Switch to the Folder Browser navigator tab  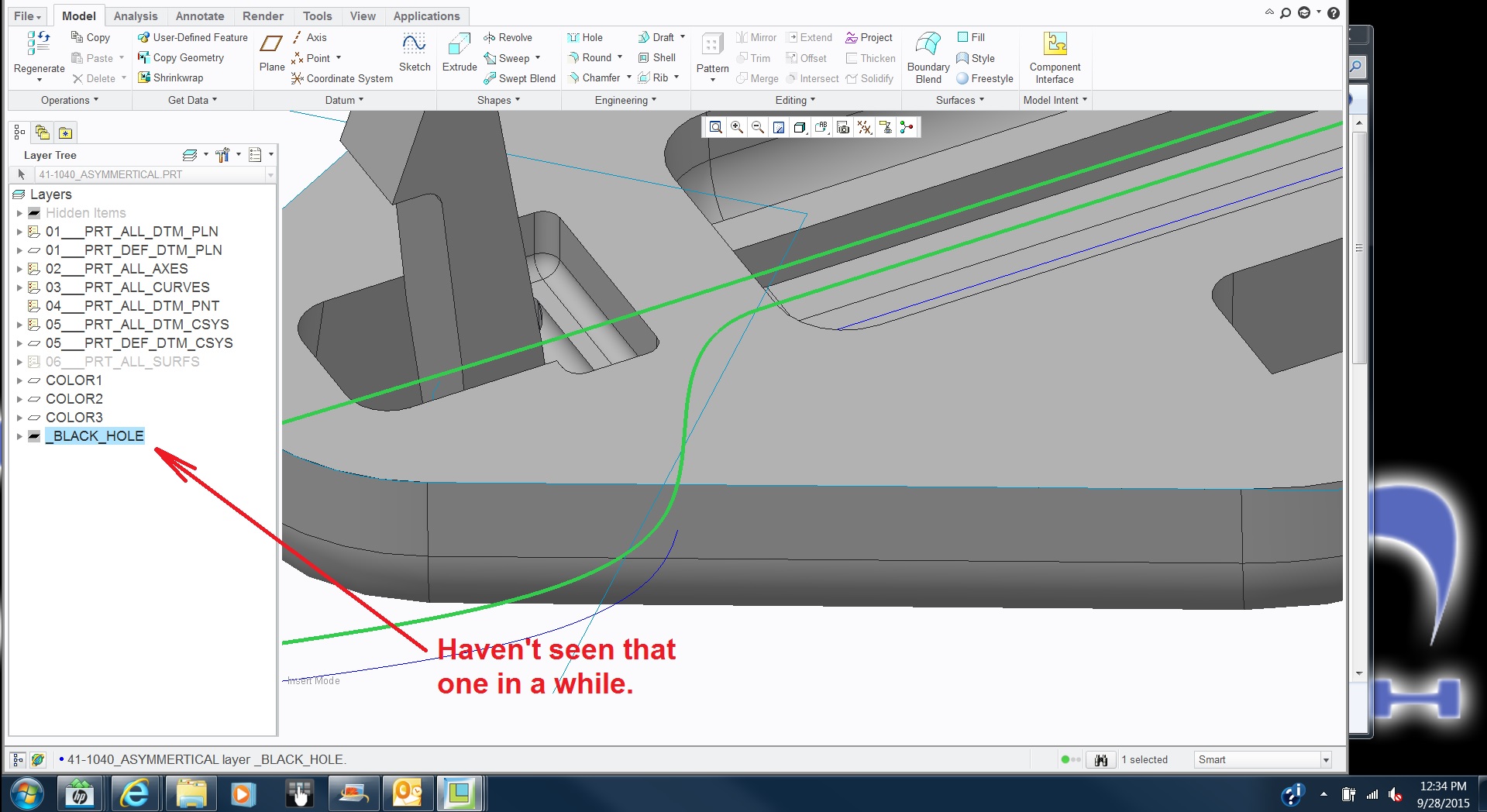[x=43, y=132]
